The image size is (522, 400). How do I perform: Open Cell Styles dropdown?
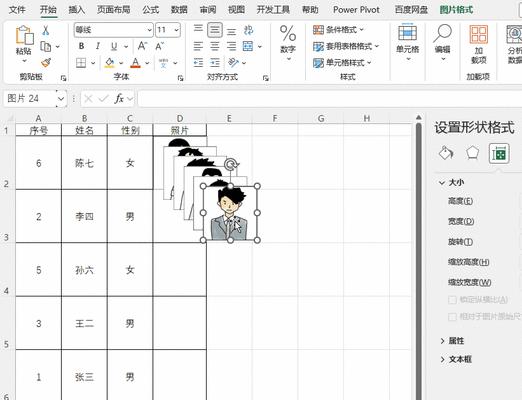[342, 63]
